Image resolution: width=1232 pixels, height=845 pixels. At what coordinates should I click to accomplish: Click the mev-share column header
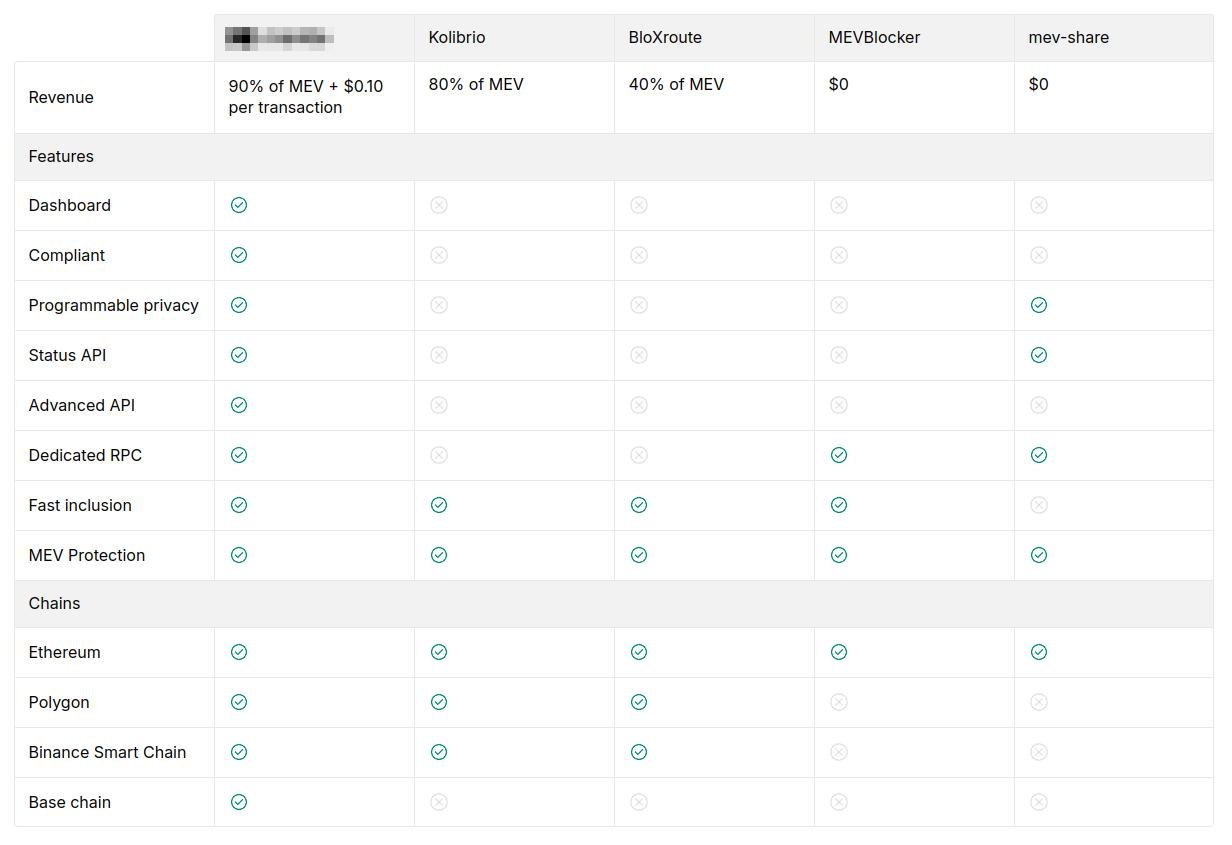pyautogui.click(x=1068, y=37)
